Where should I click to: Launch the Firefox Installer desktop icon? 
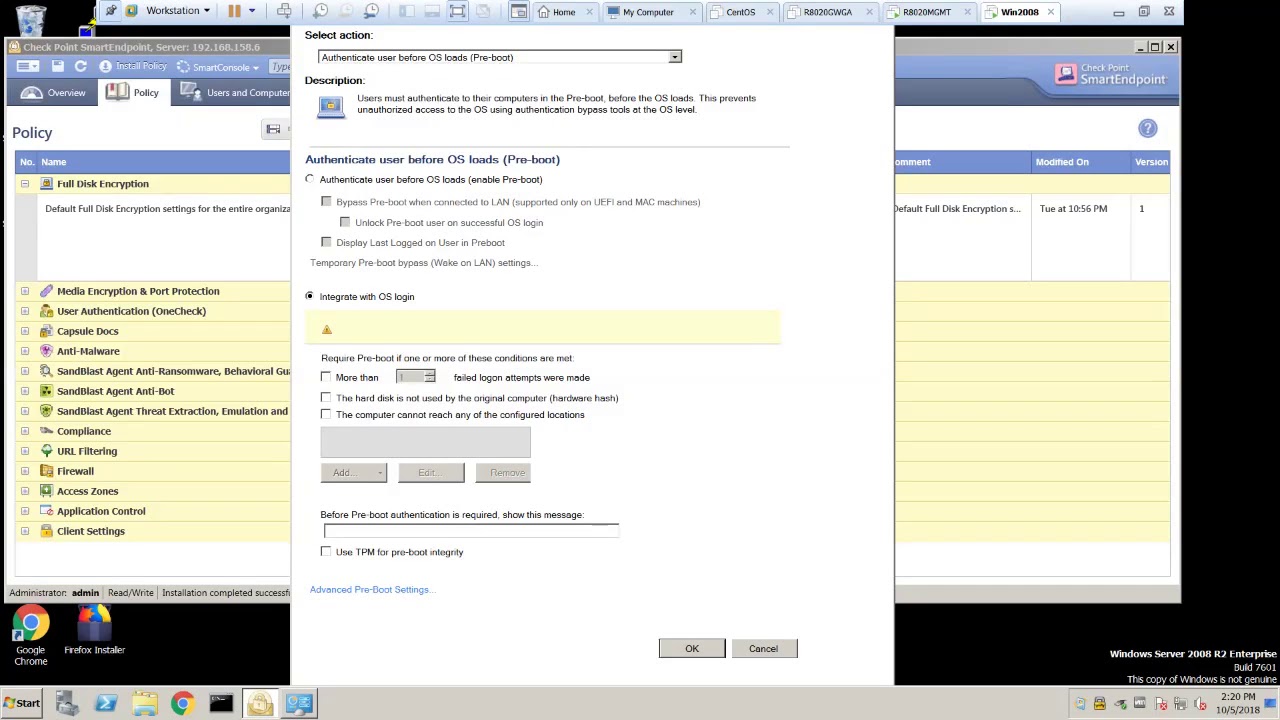pos(94,631)
